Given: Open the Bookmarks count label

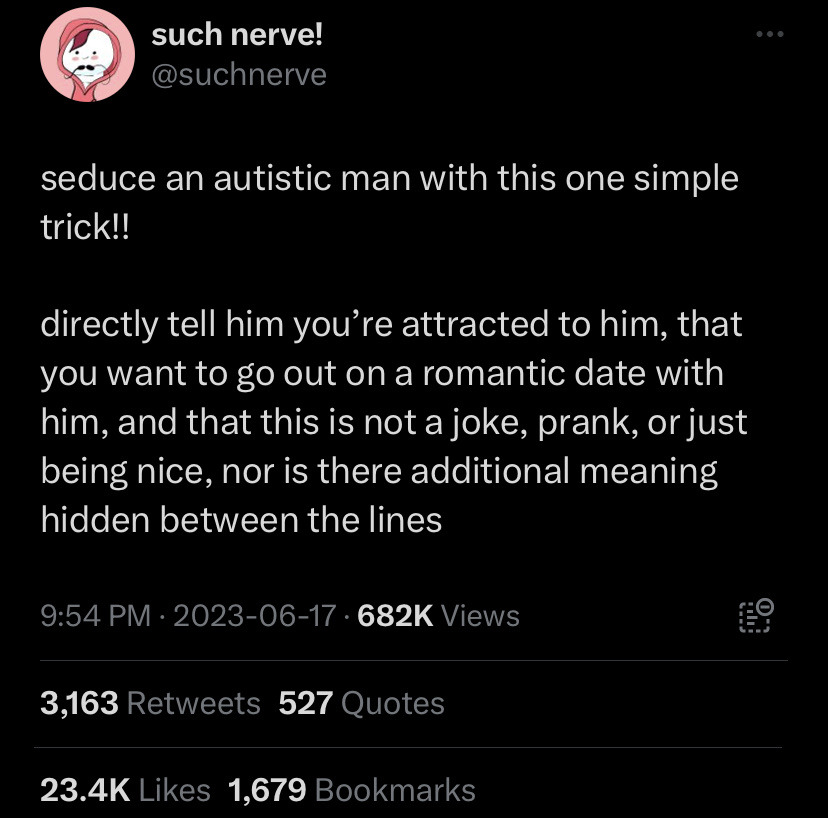Looking at the screenshot, I should coord(395,790).
